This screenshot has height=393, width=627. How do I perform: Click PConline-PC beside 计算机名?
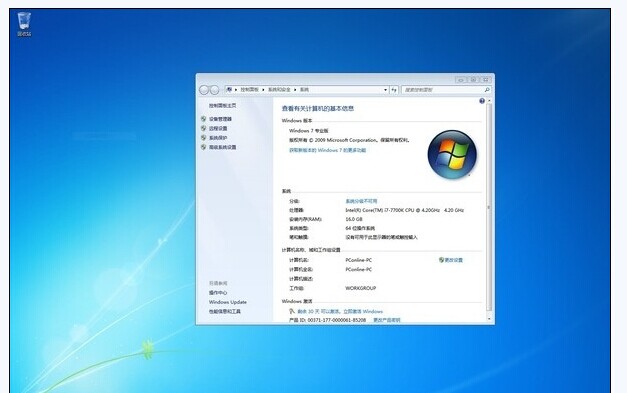(359, 260)
